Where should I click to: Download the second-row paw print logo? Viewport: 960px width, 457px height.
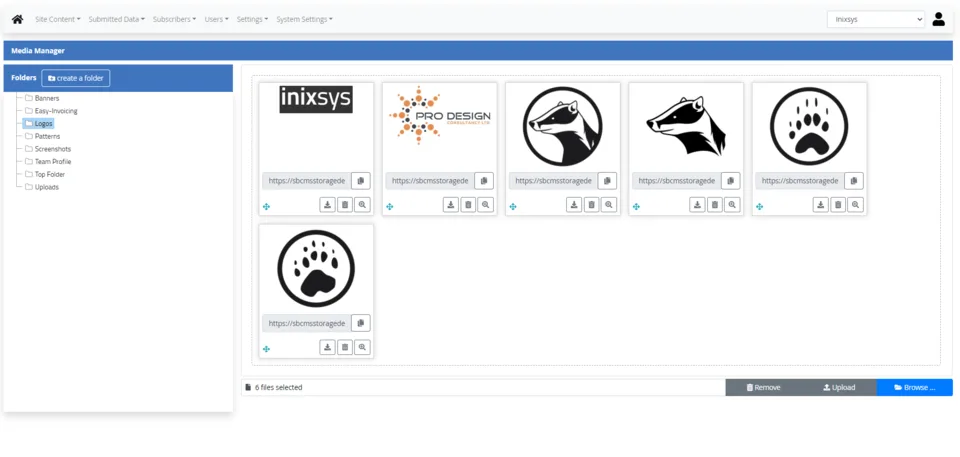(x=328, y=347)
